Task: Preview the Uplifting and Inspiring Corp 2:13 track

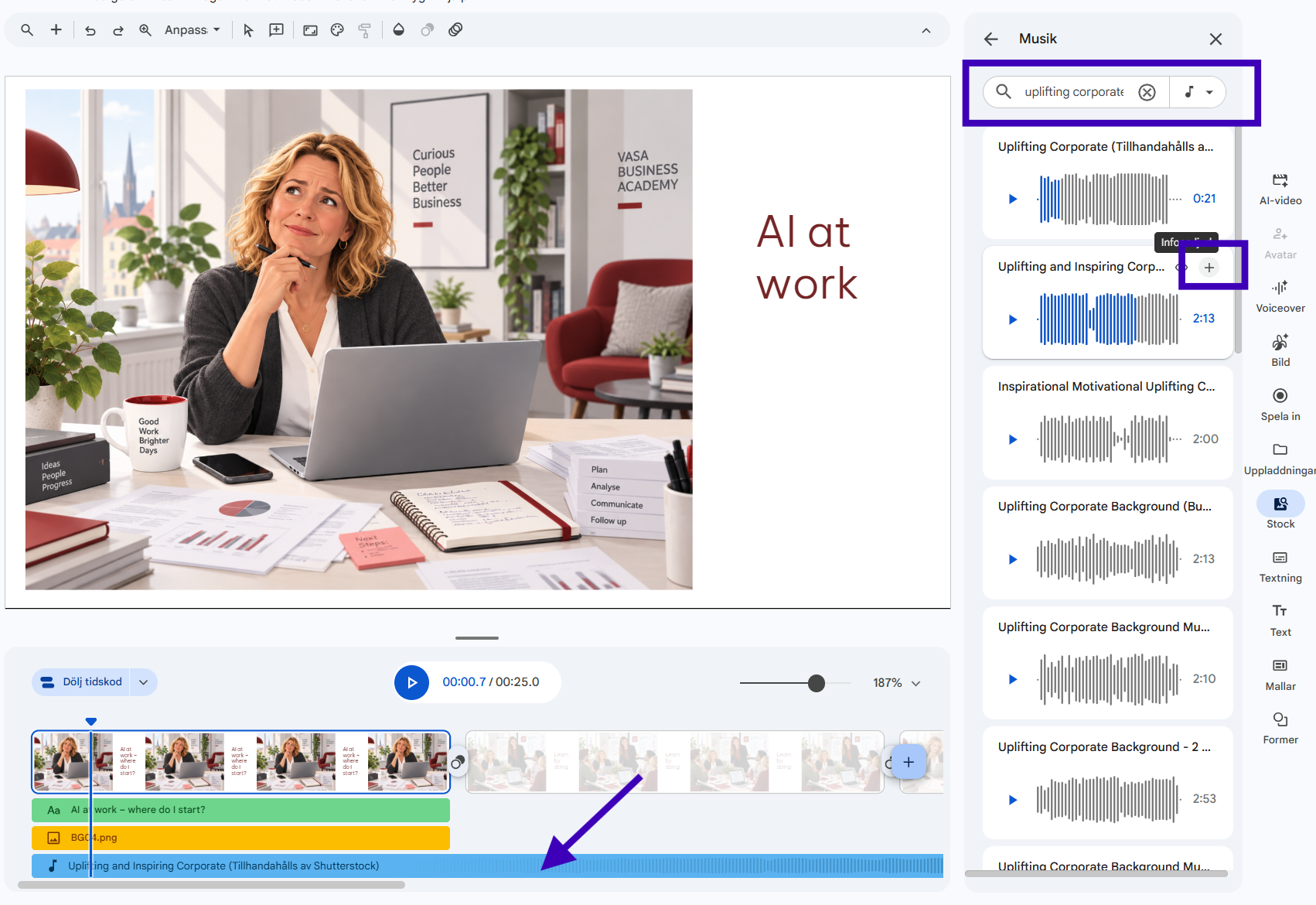Action: click(x=1013, y=319)
